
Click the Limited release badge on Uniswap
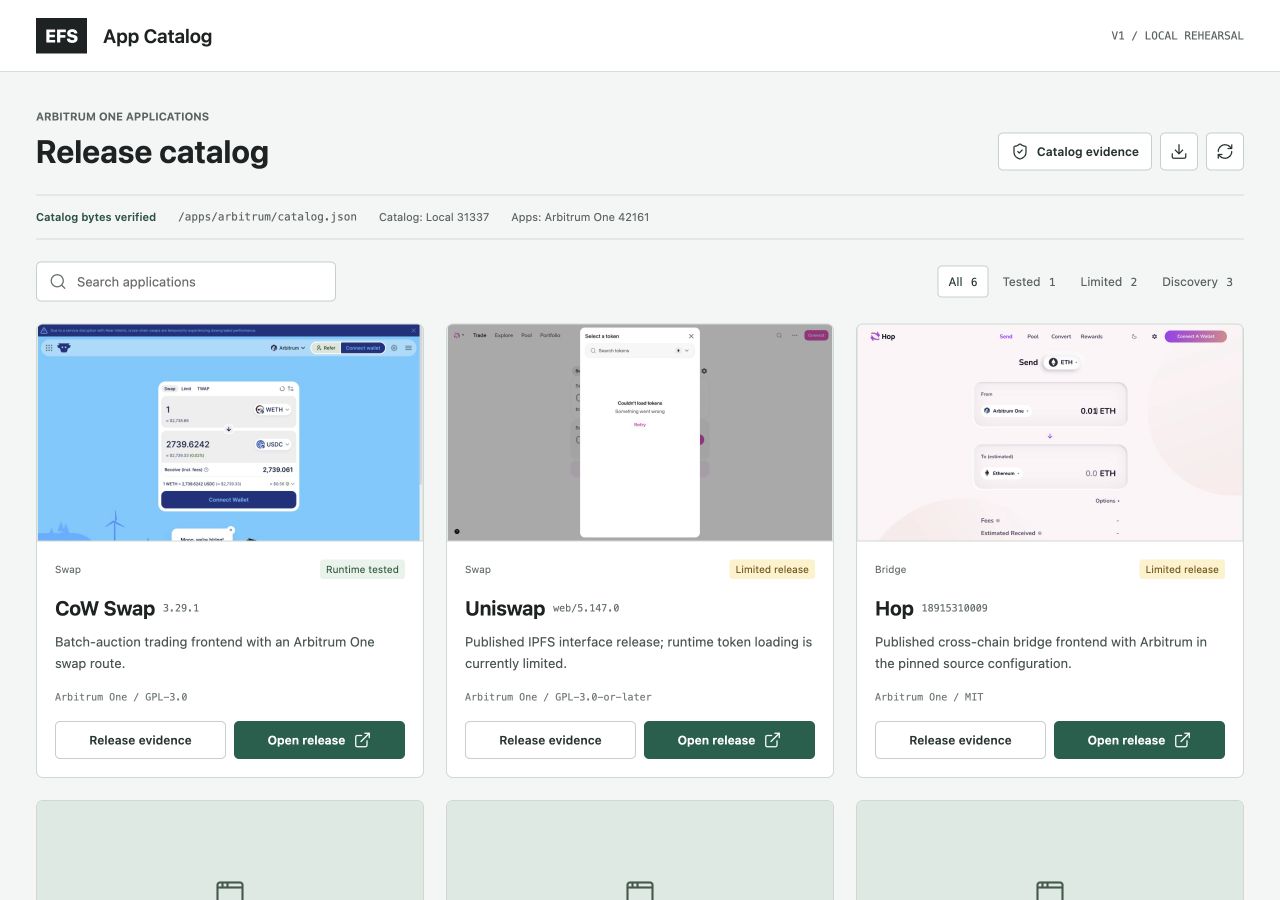pyautogui.click(x=772, y=570)
